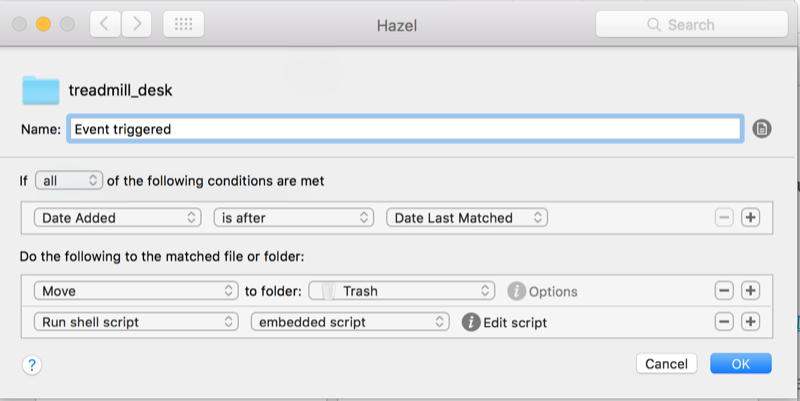This screenshot has width=800, height=401.
Task: Open the 'all' conditions match dropdown
Action: point(68,181)
